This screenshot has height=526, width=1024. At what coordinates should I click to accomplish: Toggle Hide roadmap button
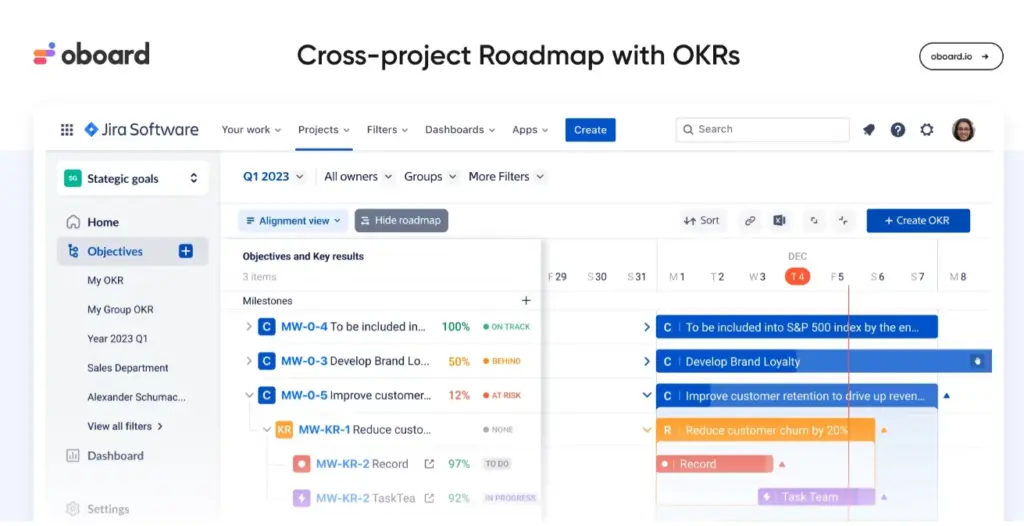(x=401, y=221)
